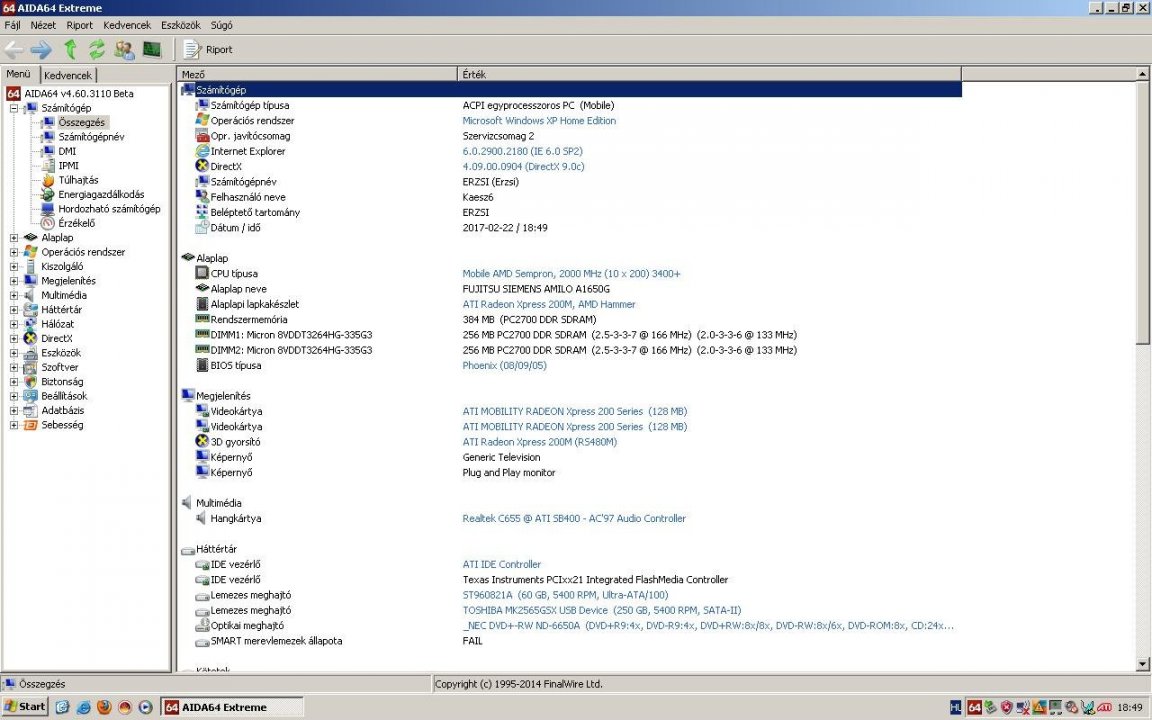Image resolution: width=1152 pixels, height=720 pixels.
Task: Click the ATI icon in system tray
Action: [x=1104, y=708]
